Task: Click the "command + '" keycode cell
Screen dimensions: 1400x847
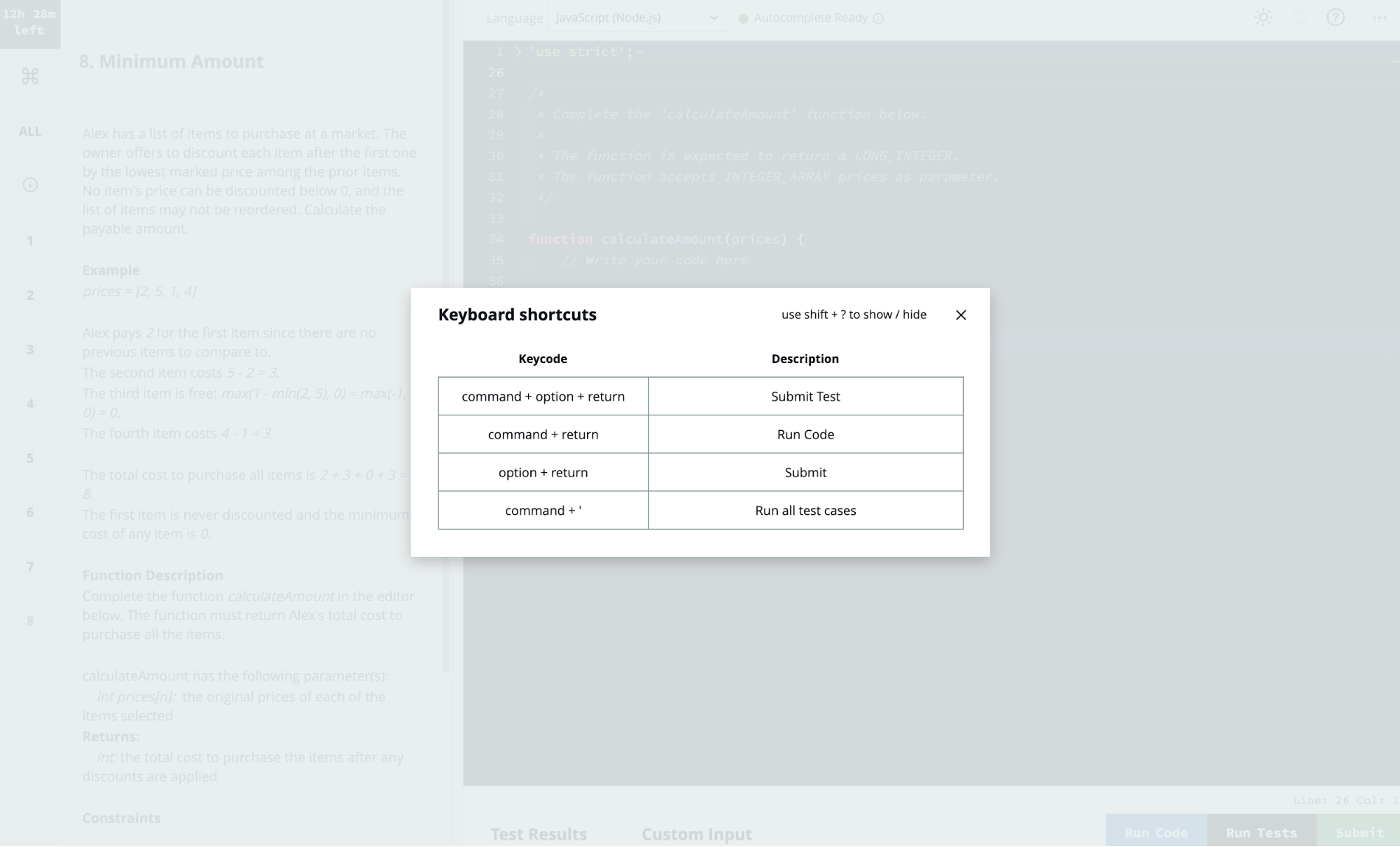Action: (x=543, y=510)
